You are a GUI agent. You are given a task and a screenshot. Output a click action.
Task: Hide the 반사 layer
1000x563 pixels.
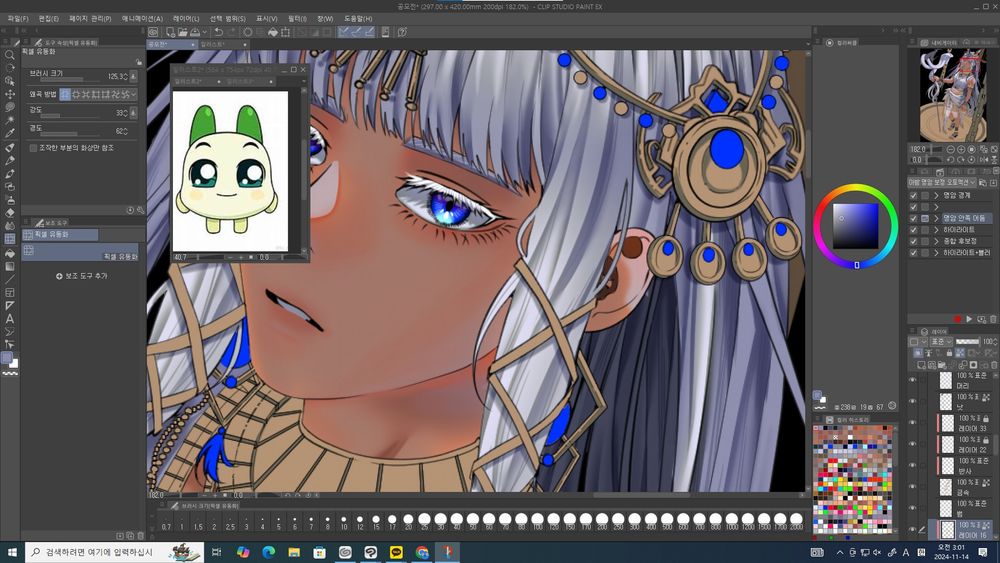click(913, 465)
